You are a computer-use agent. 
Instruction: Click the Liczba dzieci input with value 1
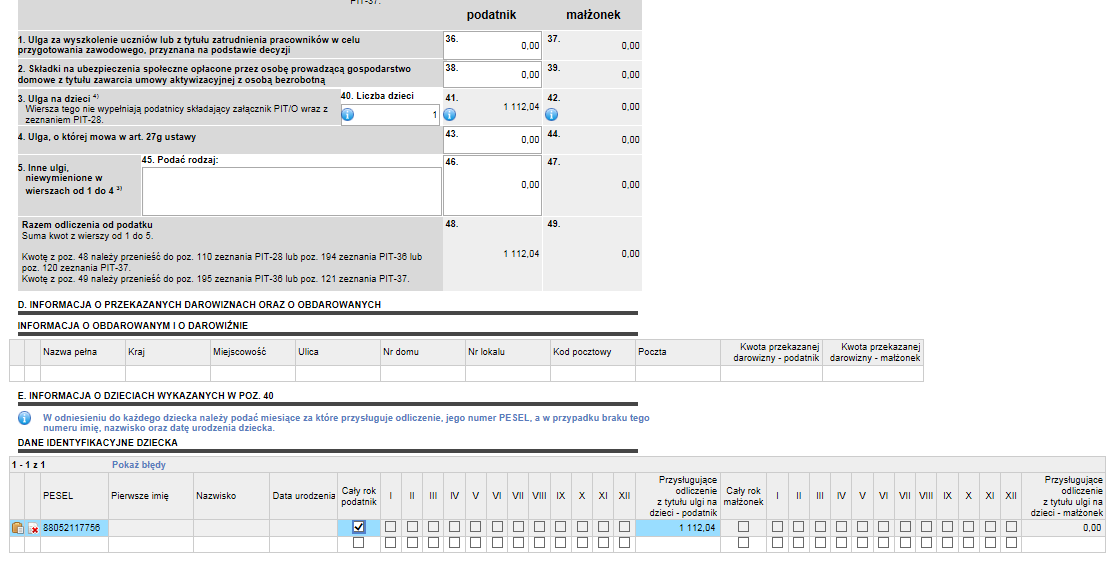(x=390, y=115)
